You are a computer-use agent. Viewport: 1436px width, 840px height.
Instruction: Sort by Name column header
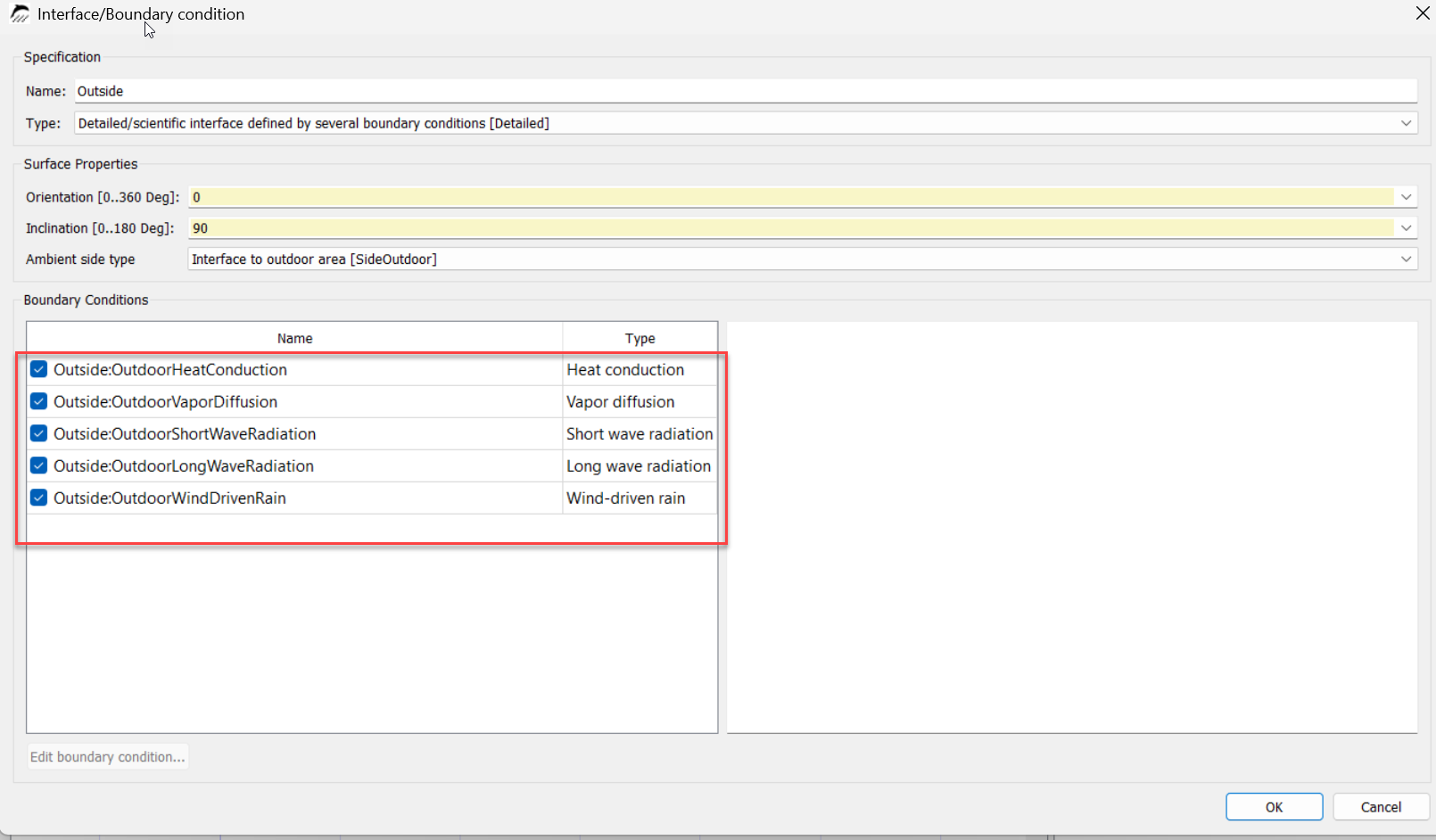point(294,338)
